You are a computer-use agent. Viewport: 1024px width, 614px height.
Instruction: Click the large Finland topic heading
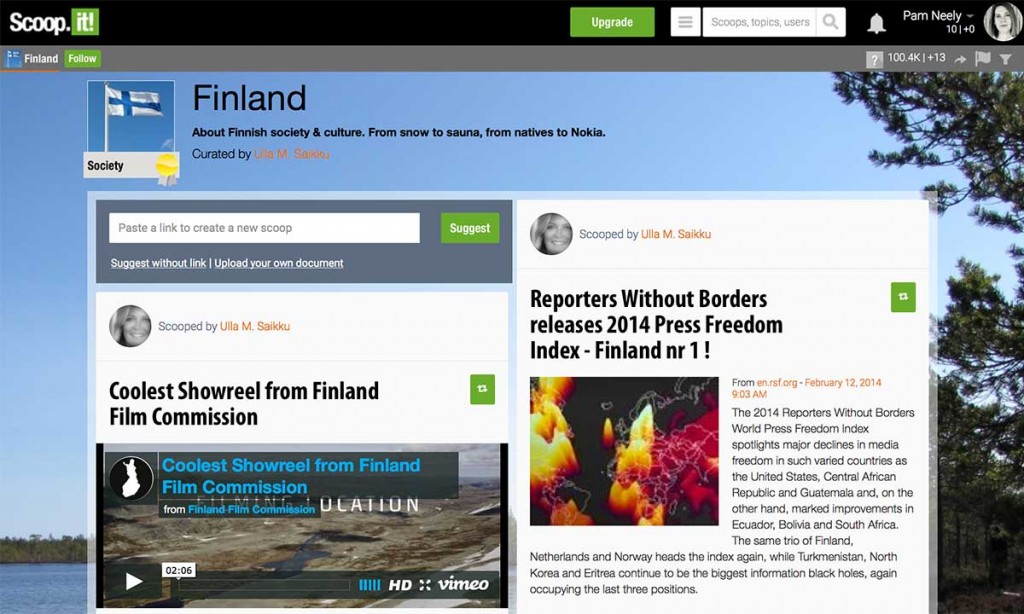(249, 99)
